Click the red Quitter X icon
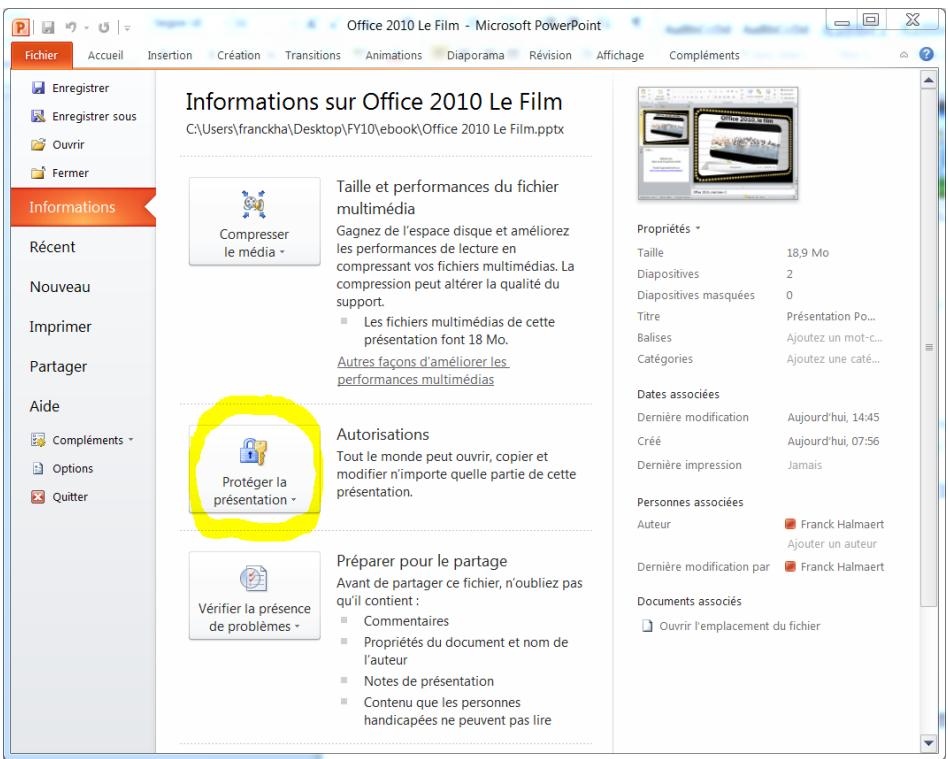 point(38,497)
